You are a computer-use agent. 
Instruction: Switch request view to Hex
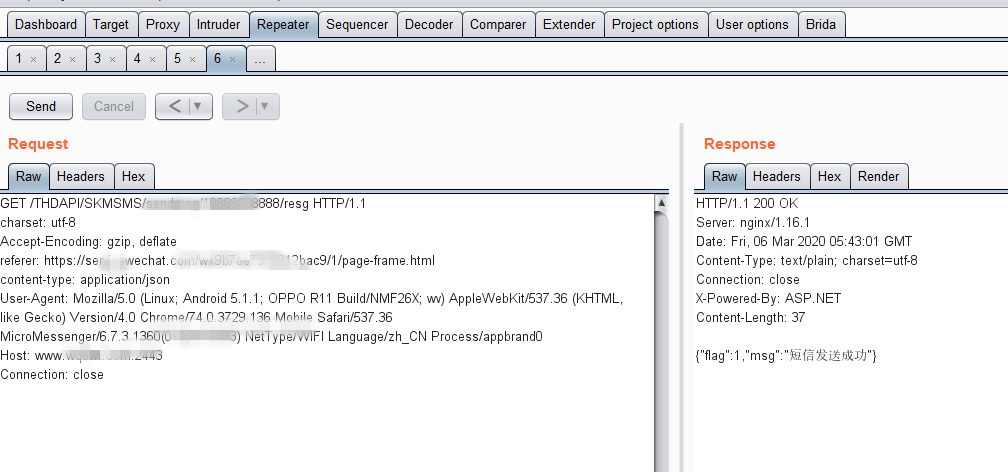point(133,176)
